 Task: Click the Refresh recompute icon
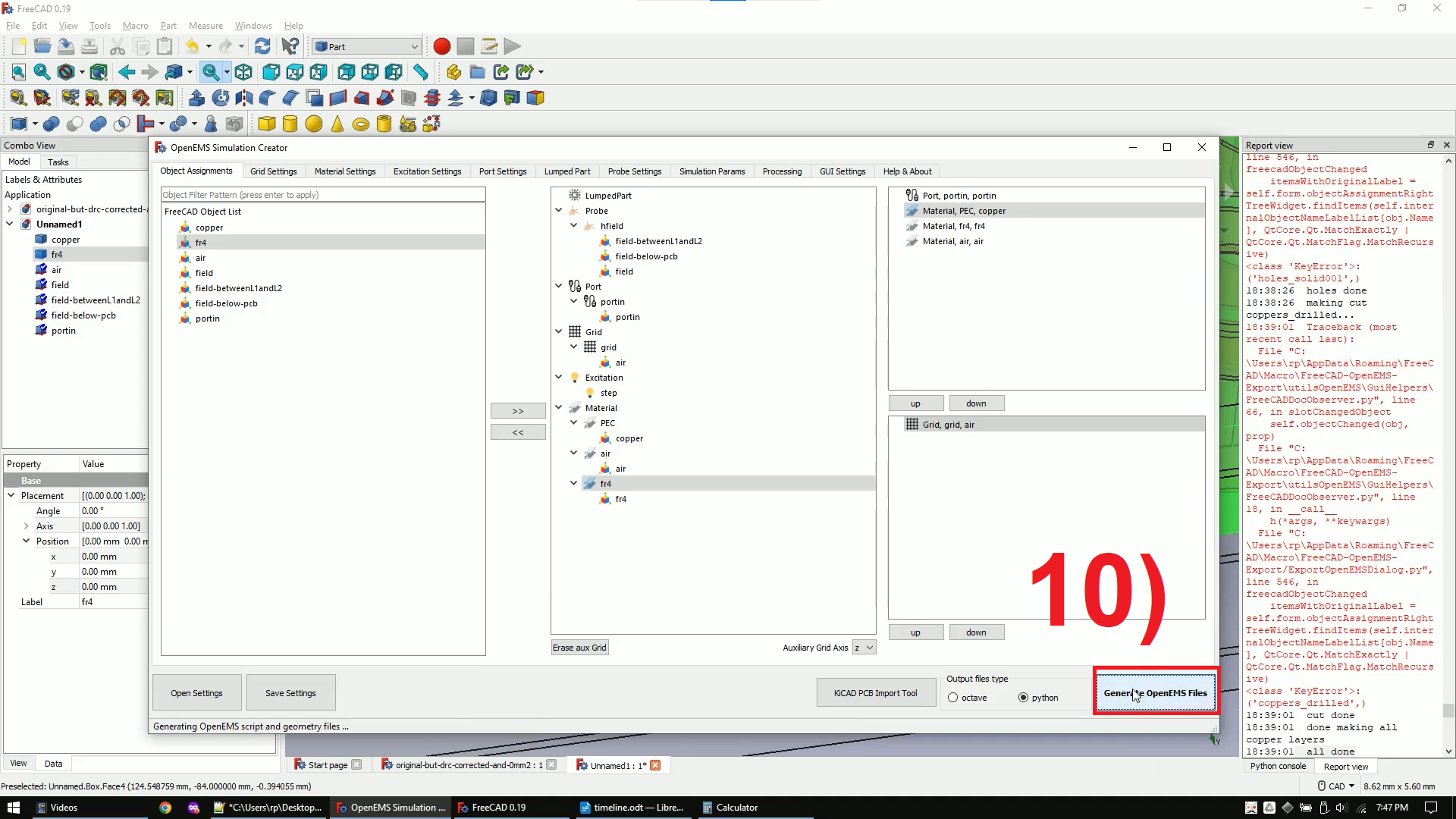click(x=262, y=46)
